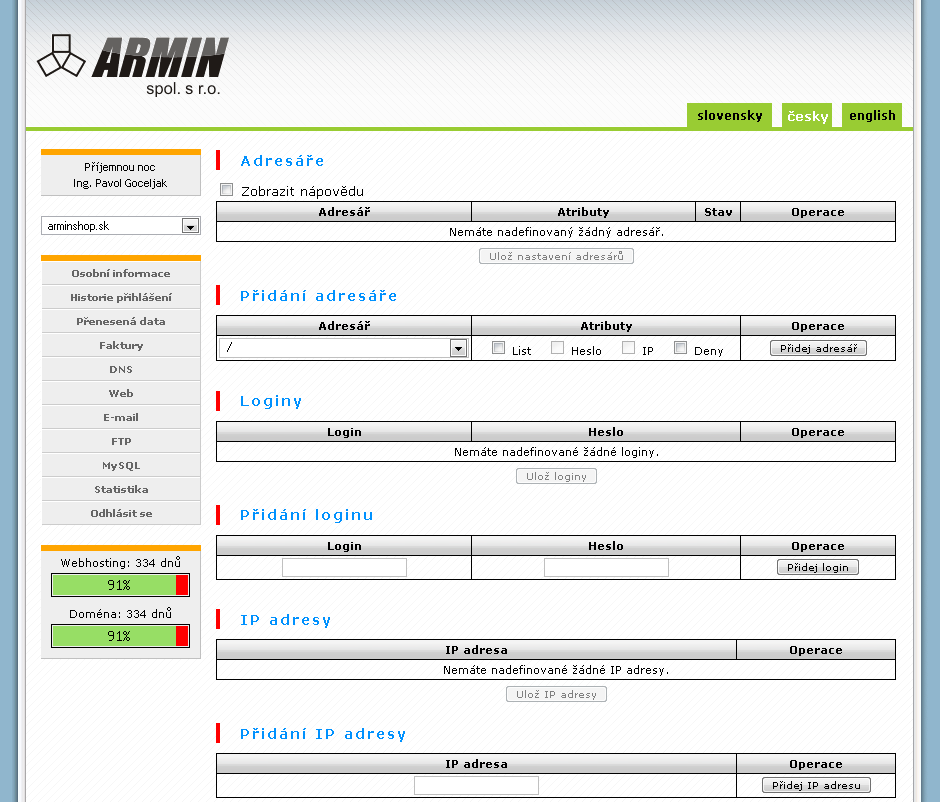This screenshot has width=940, height=802.
Task: Click 'Nemáte nadefinovaný žádný adresář.' message
Action: [556, 232]
